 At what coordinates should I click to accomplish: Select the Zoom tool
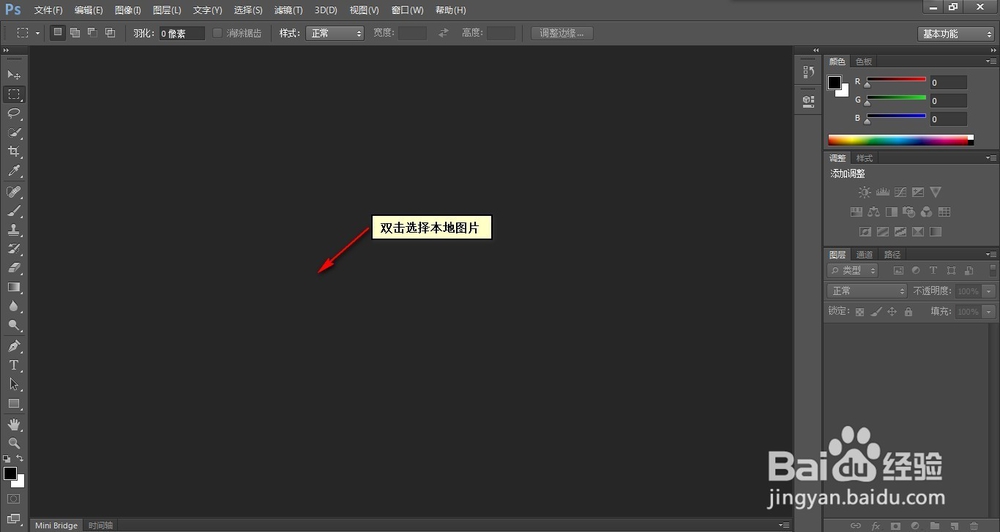click(13, 443)
